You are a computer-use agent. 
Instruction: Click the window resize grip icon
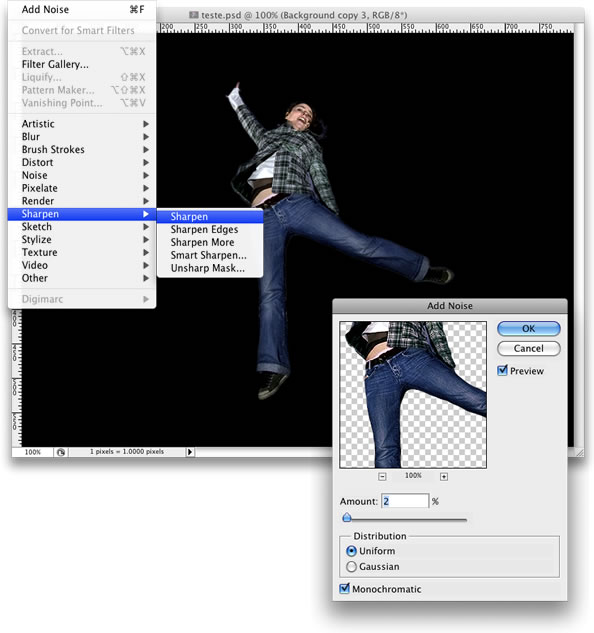click(x=579, y=453)
